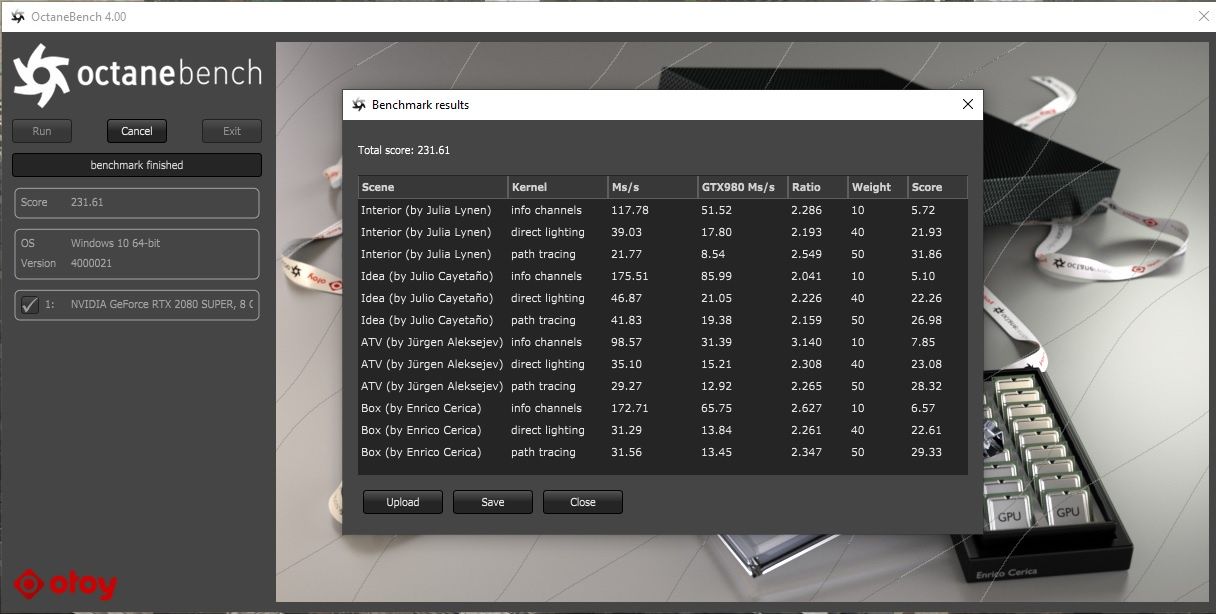
Task: Click the score value 31.86
Action: 927,254
